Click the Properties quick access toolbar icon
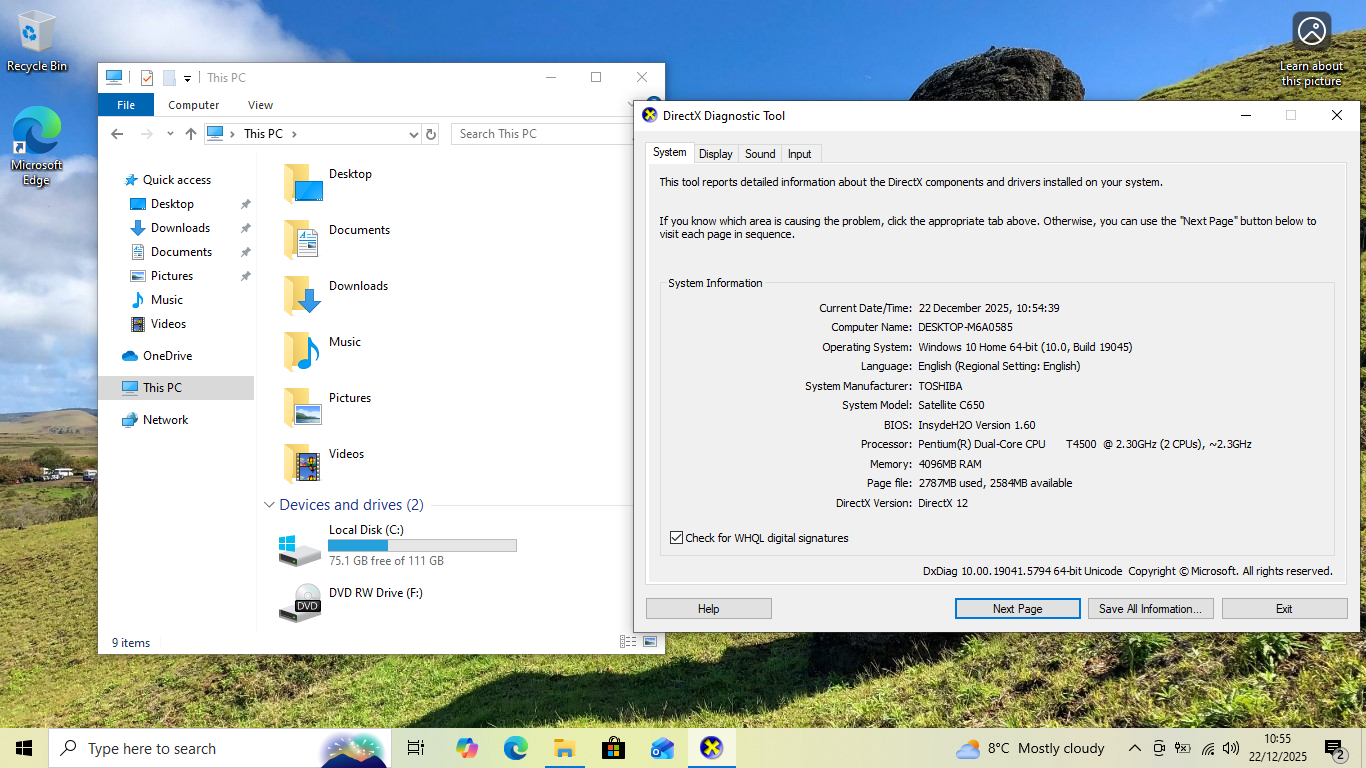Image resolution: width=1366 pixels, height=768 pixels. [x=147, y=78]
